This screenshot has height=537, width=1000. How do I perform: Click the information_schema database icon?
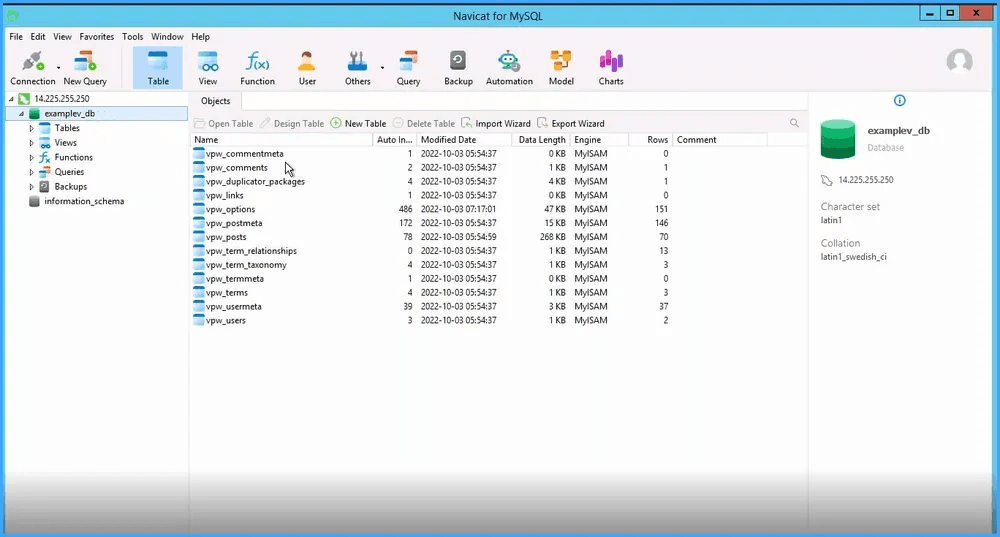(x=34, y=201)
